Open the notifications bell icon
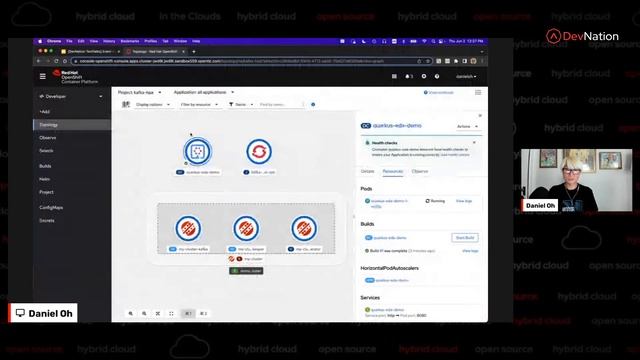The width and height of the screenshot is (640, 360). [x=409, y=76]
